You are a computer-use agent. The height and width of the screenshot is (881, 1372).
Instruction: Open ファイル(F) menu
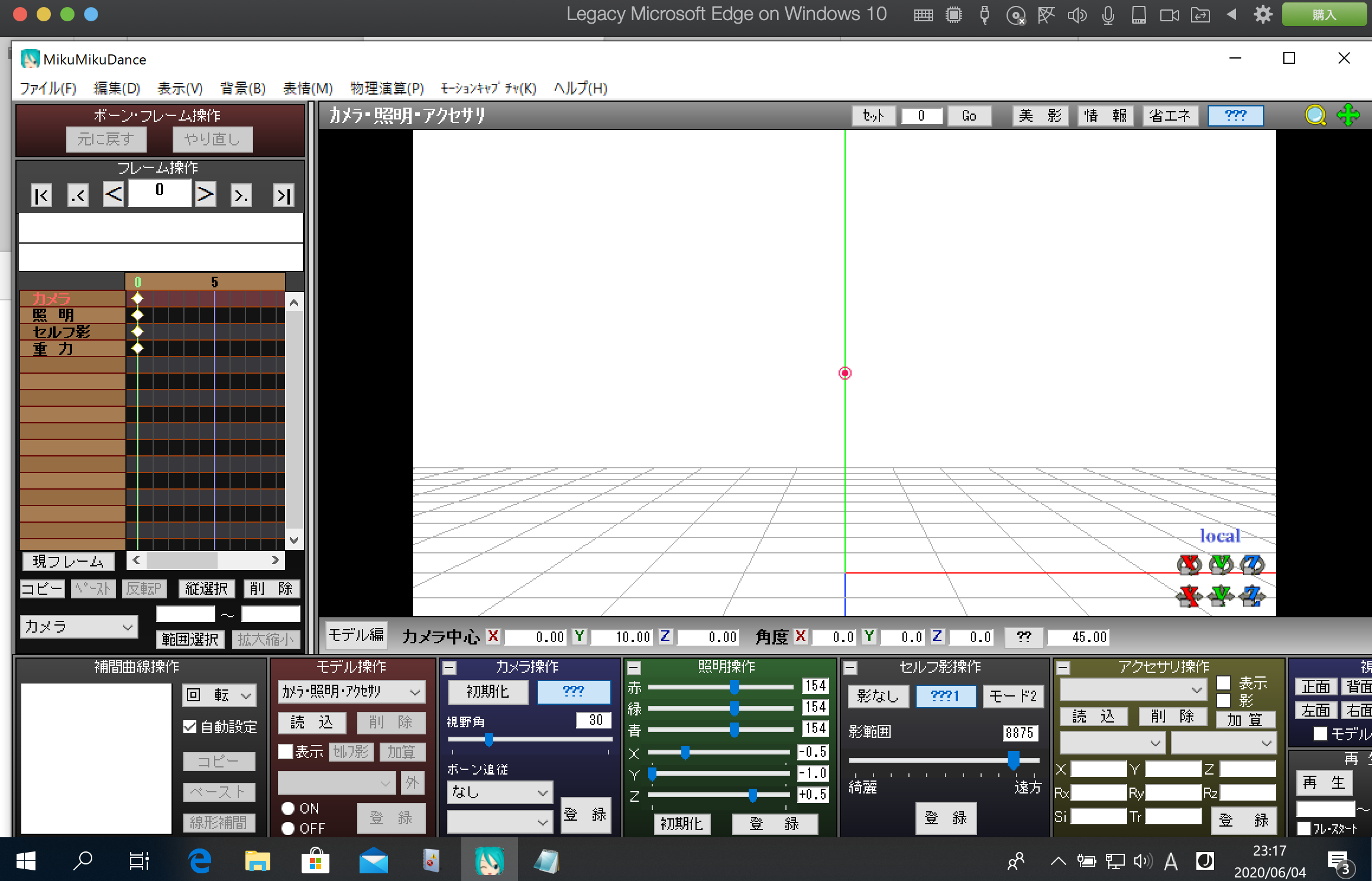point(48,88)
